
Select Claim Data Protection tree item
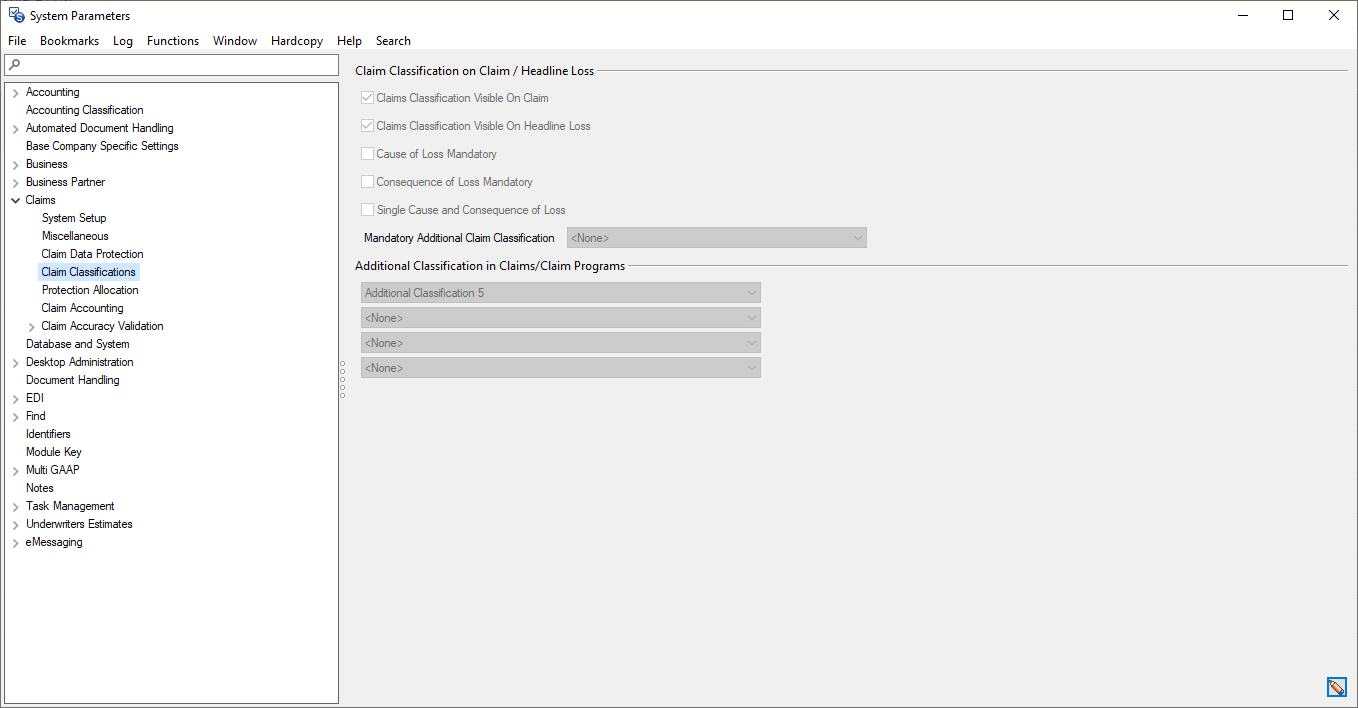[x=92, y=254]
